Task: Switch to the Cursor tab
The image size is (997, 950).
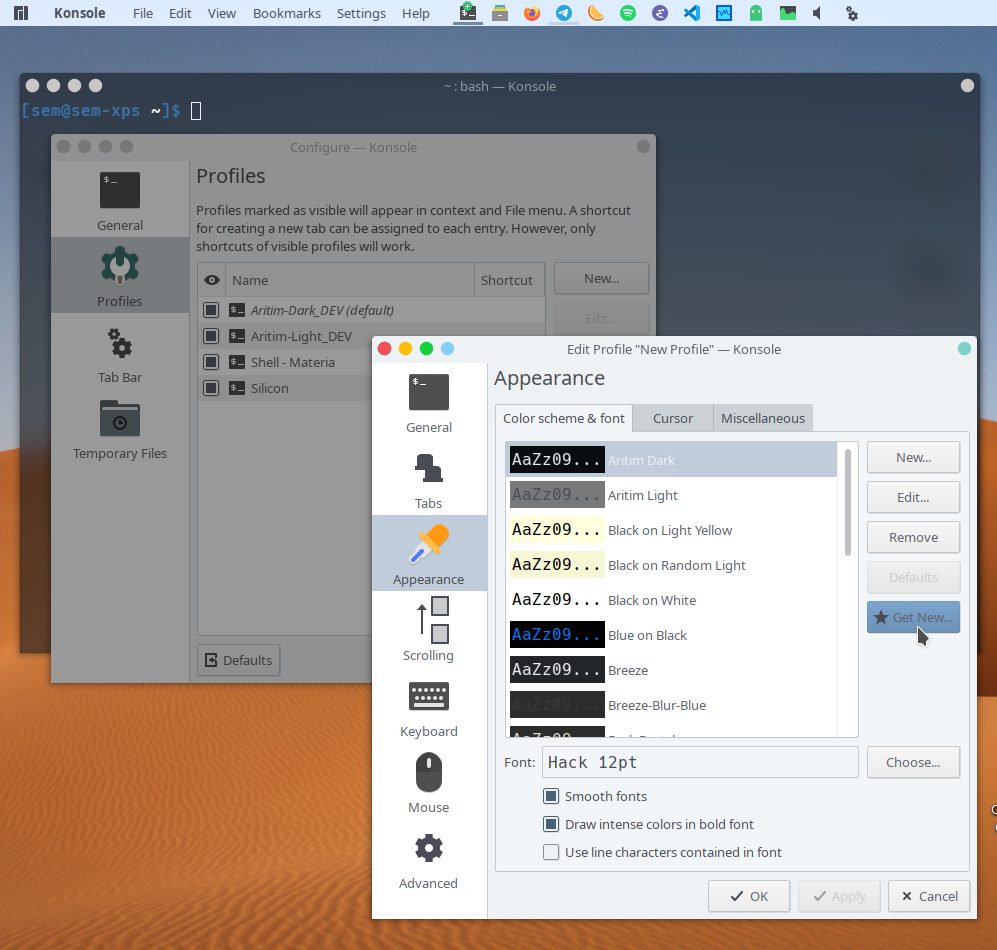Action: click(673, 418)
